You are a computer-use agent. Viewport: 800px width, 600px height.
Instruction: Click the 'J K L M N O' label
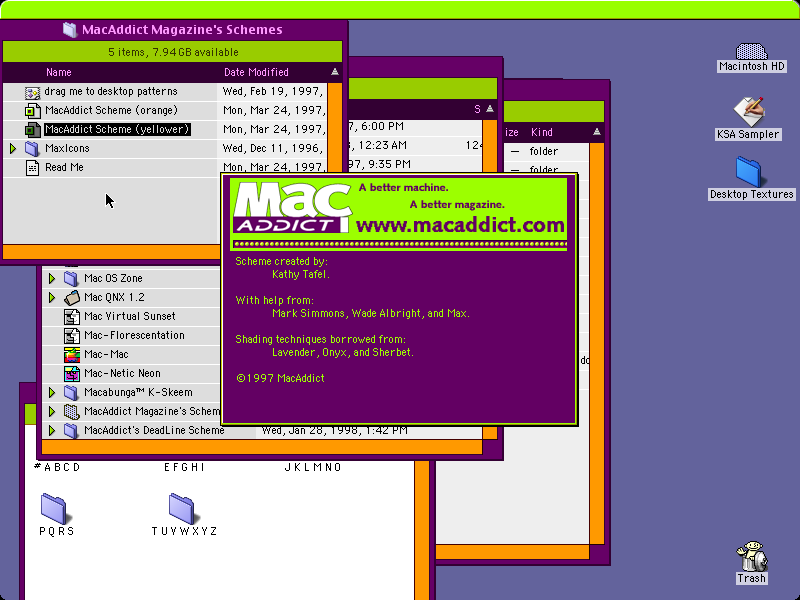coord(313,467)
